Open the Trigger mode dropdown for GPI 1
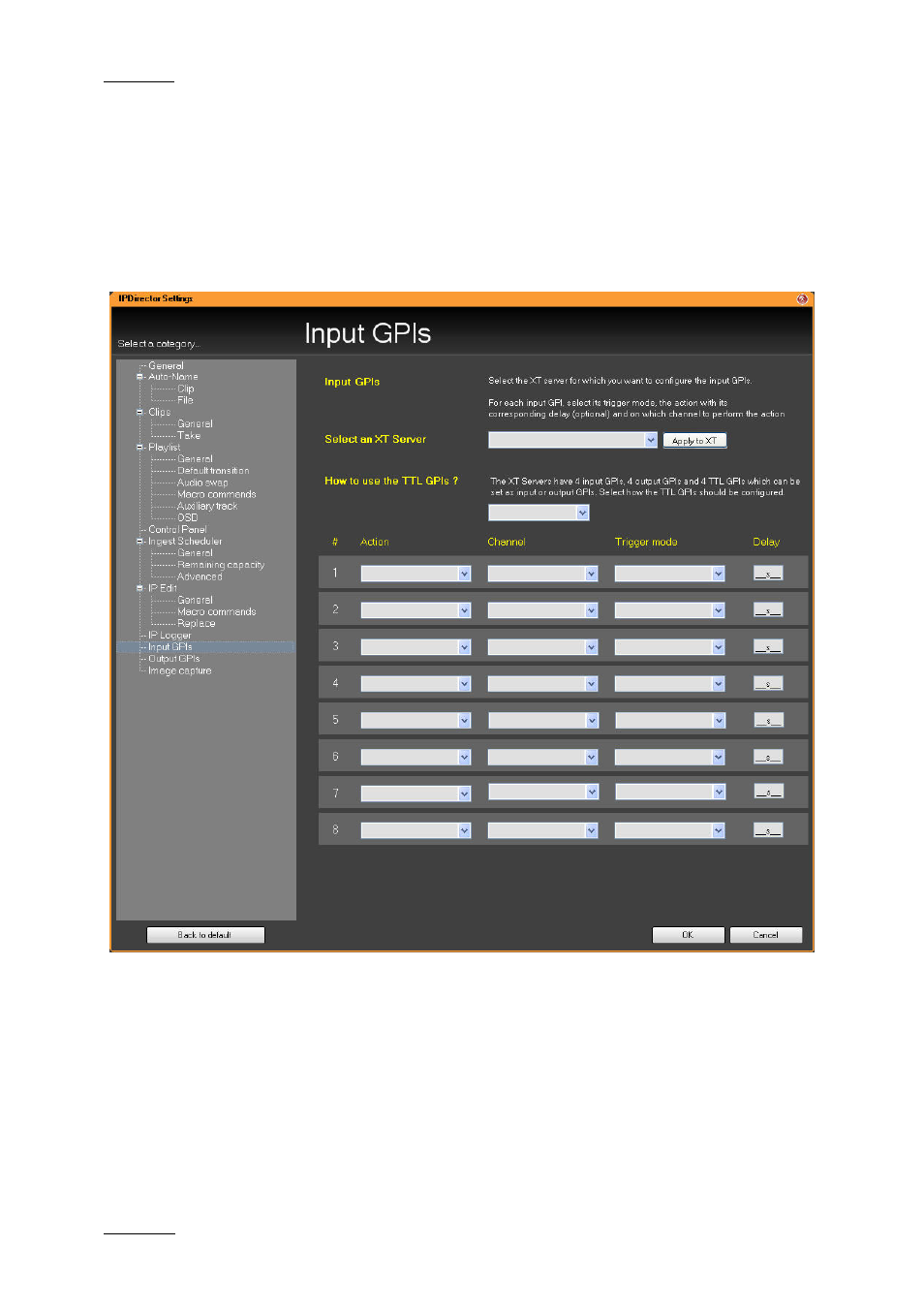Screen dimensions: 924x1308 click(669, 574)
